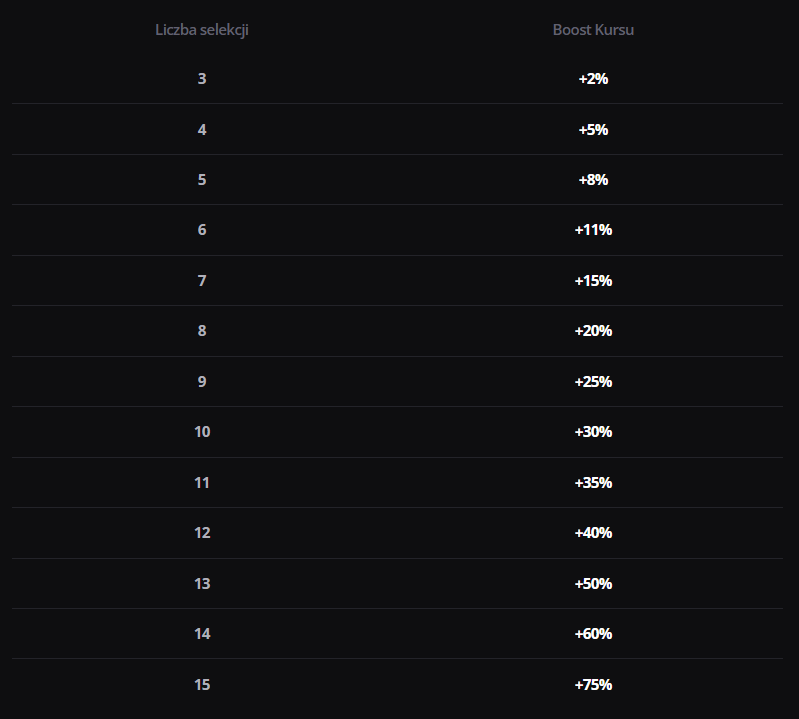
Task: Click selection count 15 in the last row
Action: (x=202, y=685)
